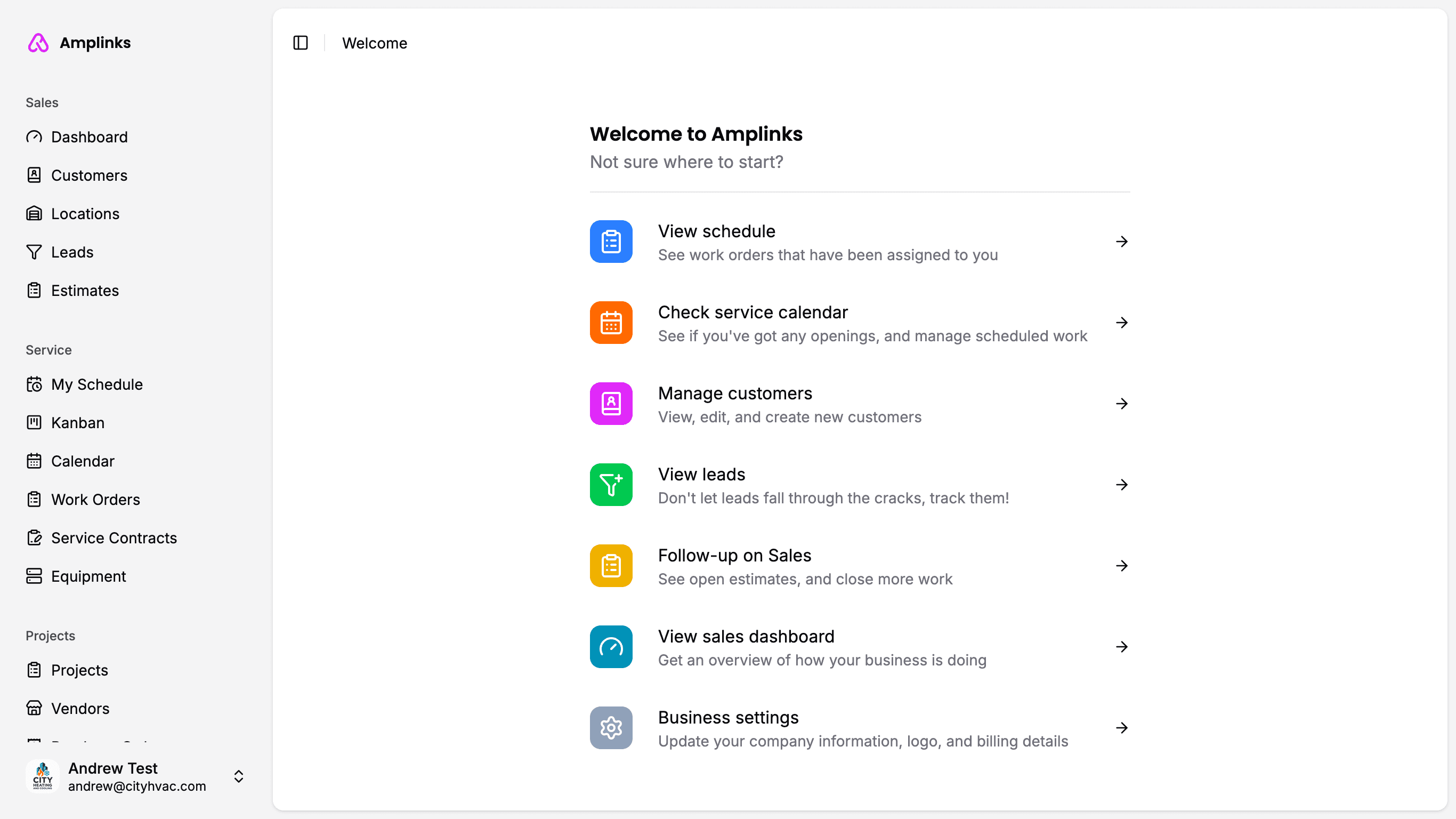Open Customers in the sidebar
The width and height of the screenshot is (1456, 819).
pos(89,175)
